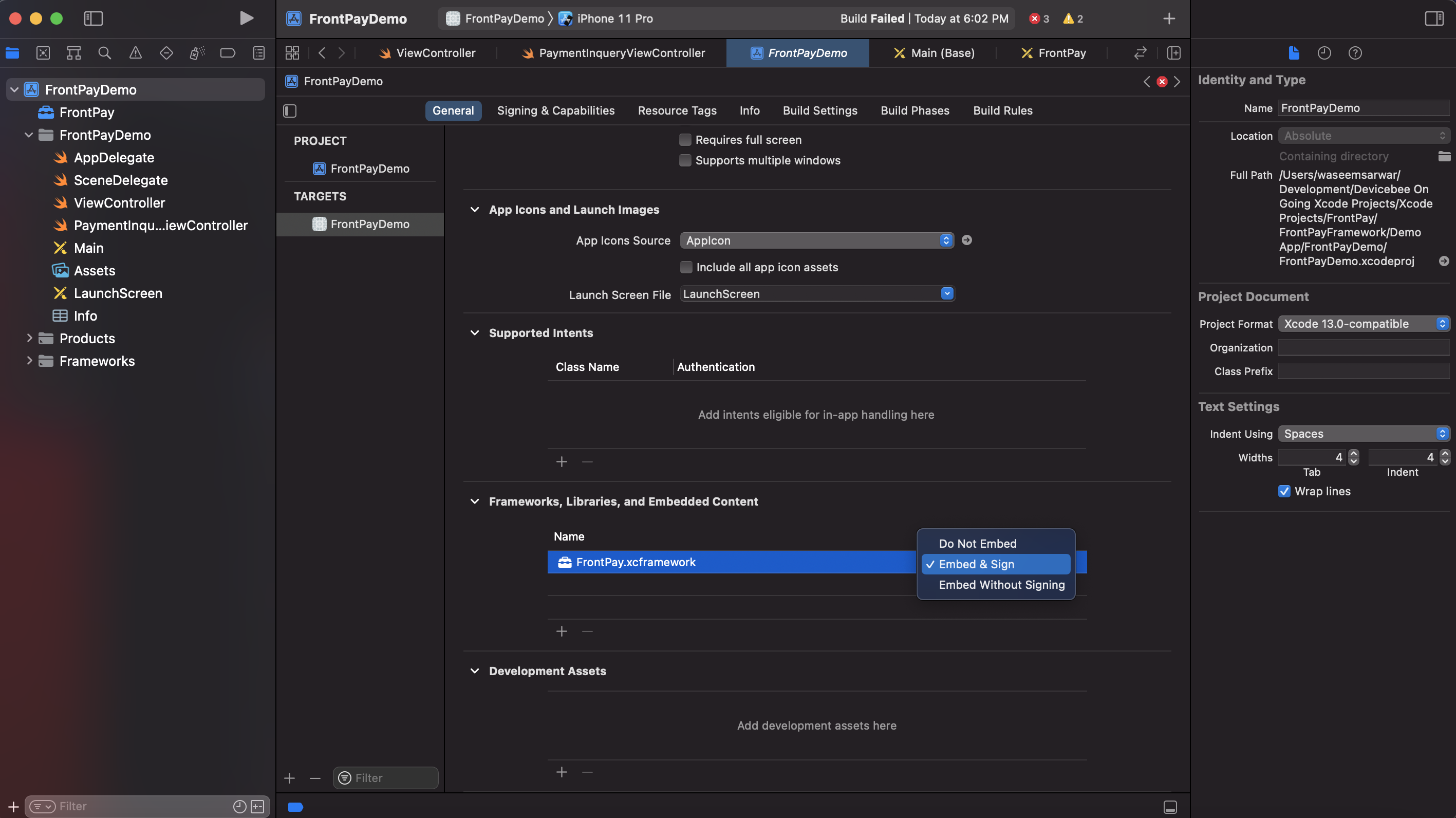Open the Find navigator magnifier icon
The height and width of the screenshot is (818, 1456).
(105, 53)
